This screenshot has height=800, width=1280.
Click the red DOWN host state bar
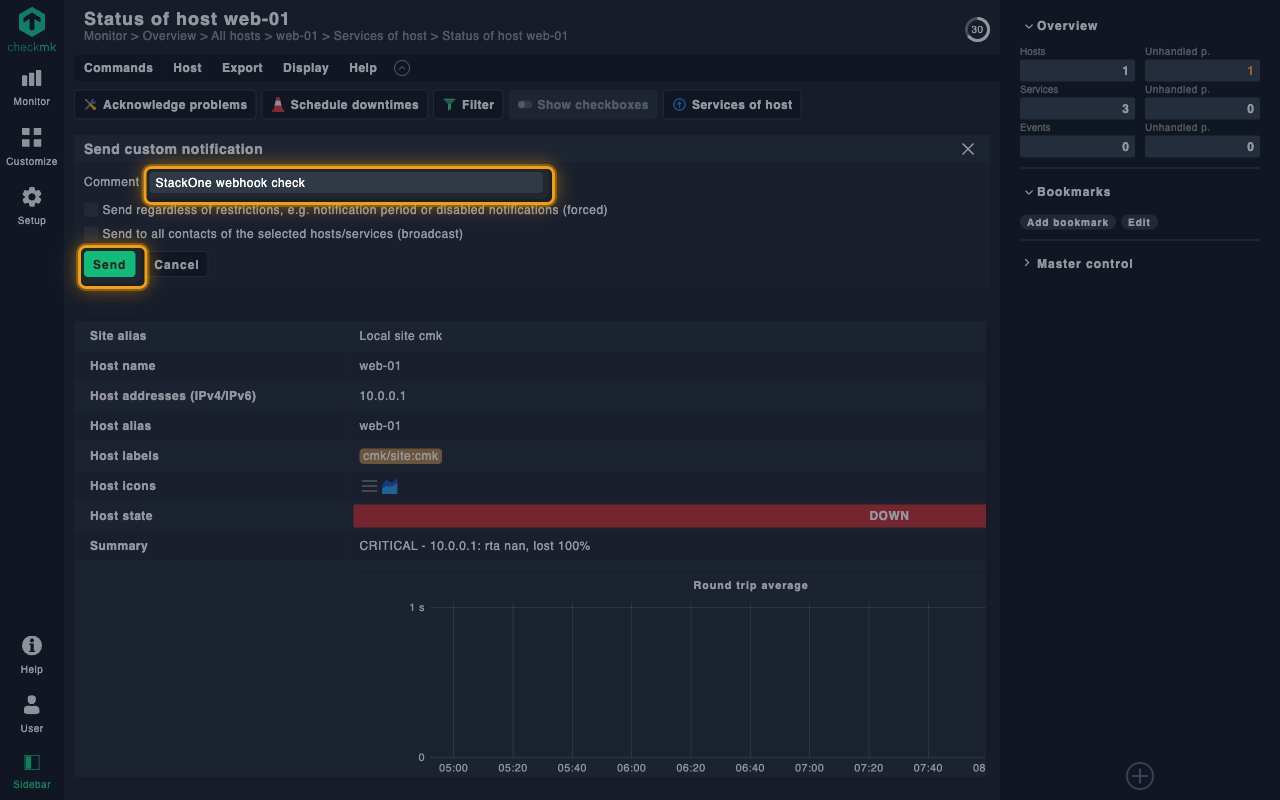point(669,516)
